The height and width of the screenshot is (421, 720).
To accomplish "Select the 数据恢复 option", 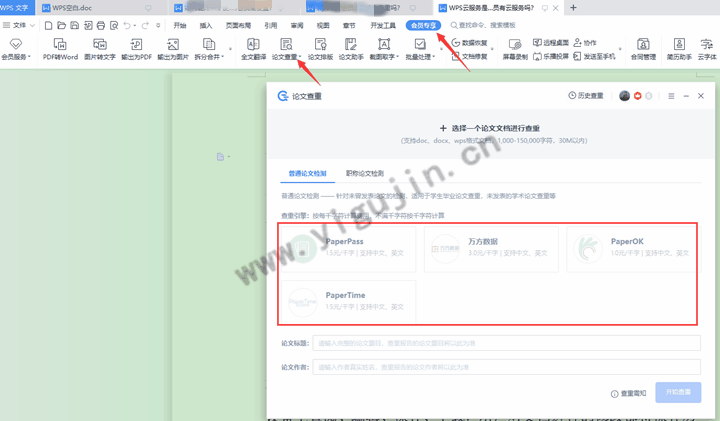I will (x=469, y=43).
